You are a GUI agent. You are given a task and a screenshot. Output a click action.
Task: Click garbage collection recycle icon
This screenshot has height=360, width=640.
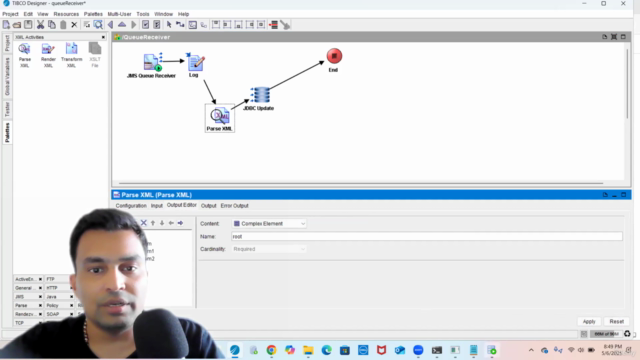coord(627,334)
